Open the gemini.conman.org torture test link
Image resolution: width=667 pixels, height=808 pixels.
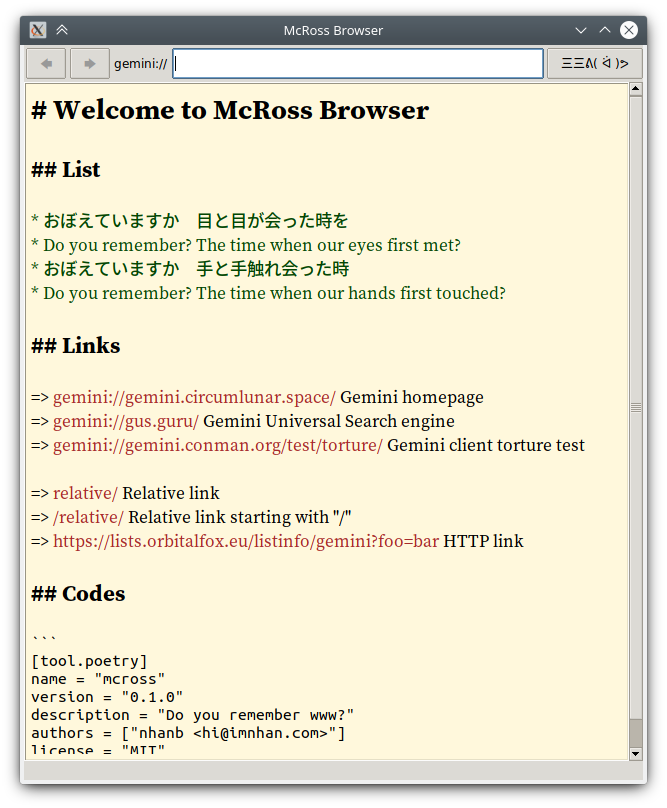point(217,445)
